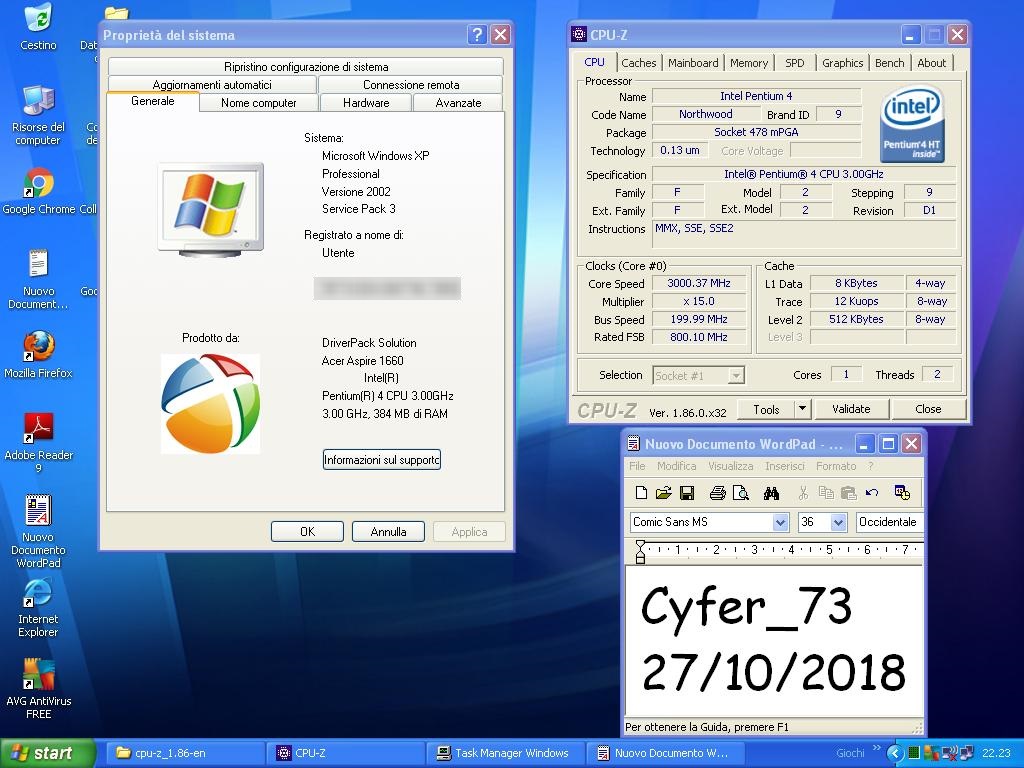Click the Cut scissors icon in WordPad

(803, 493)
